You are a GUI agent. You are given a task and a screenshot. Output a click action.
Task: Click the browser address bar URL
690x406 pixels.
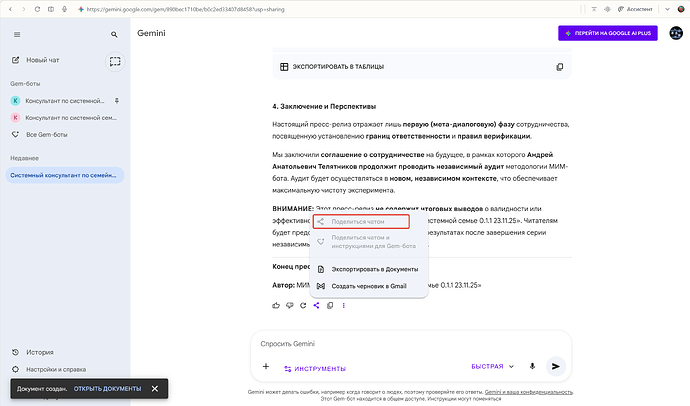(185, 9)
